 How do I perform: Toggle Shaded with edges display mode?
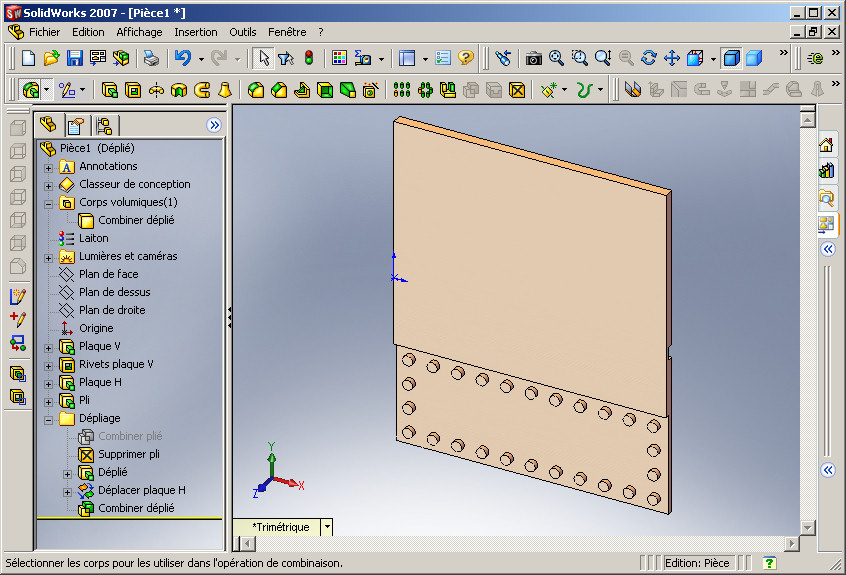[x=731, y=58]
